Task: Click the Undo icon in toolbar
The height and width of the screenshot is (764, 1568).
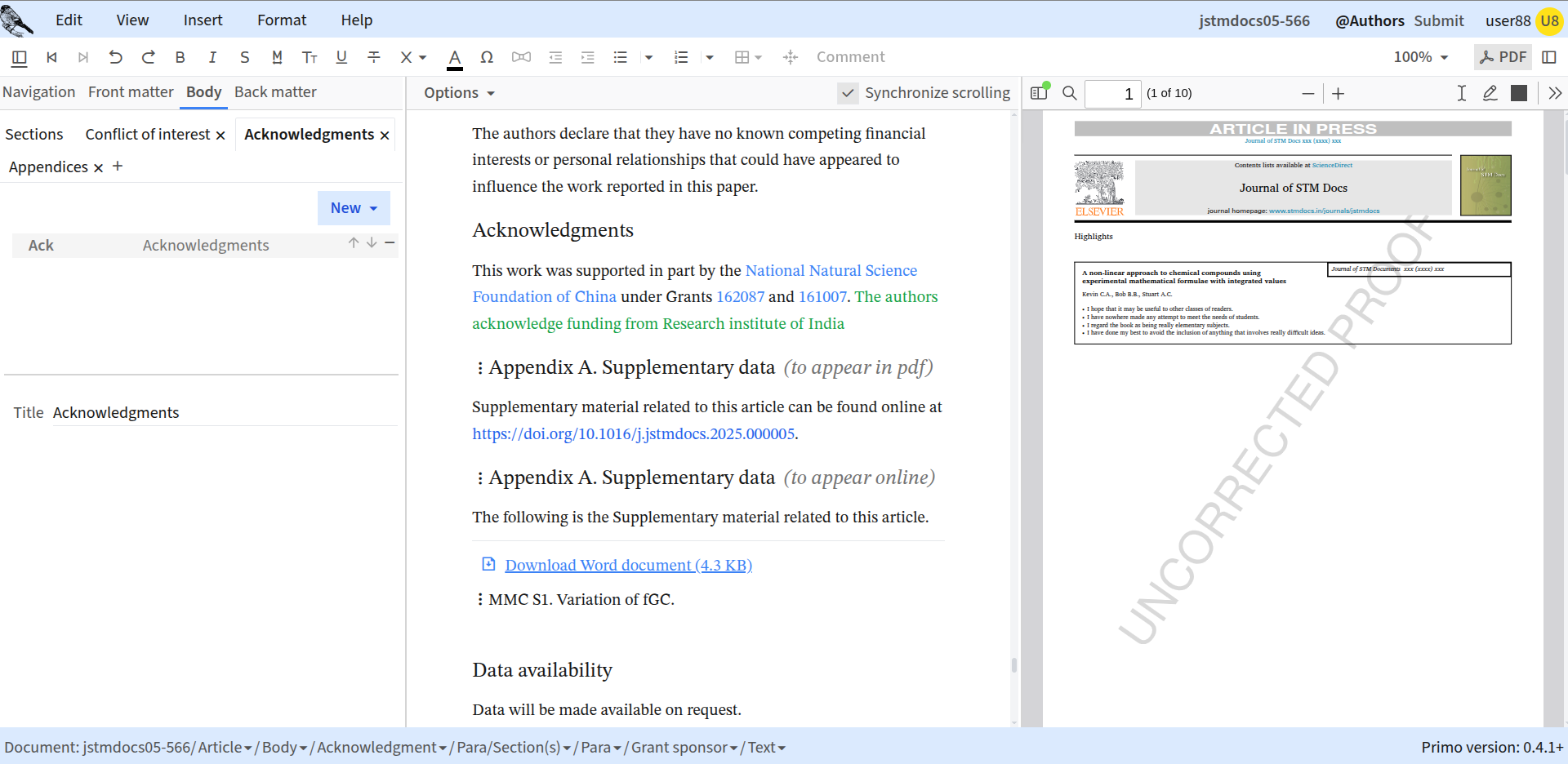Action: [116, 57]
